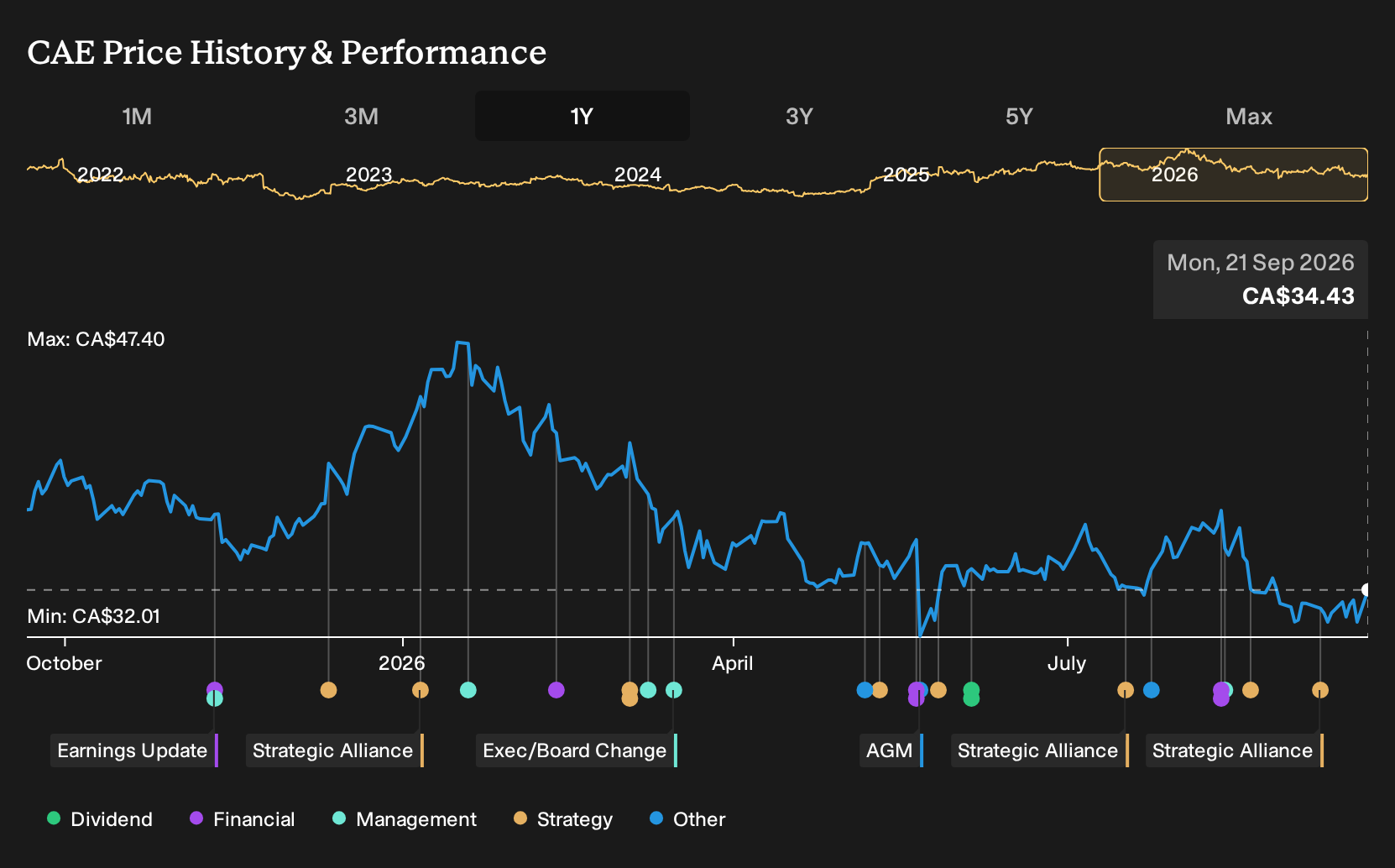The image size is (1395, 868).
Task: Click the Earnings Update event label
Action: [x=134, y=750]
